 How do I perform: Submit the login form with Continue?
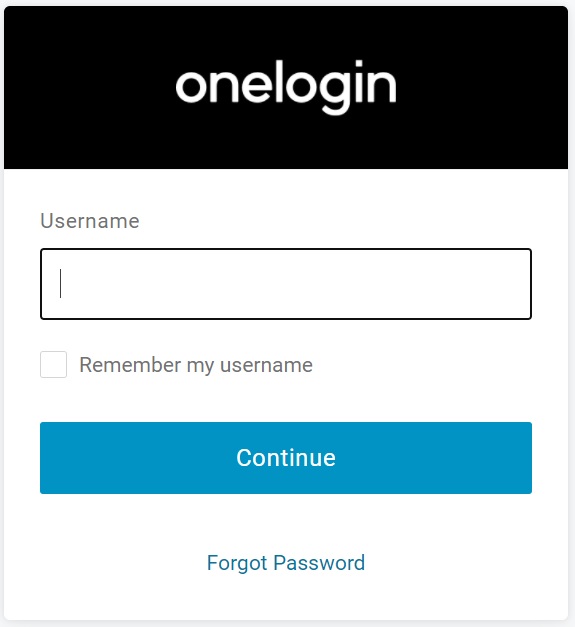pyautogui.click(x=286, y=458)
